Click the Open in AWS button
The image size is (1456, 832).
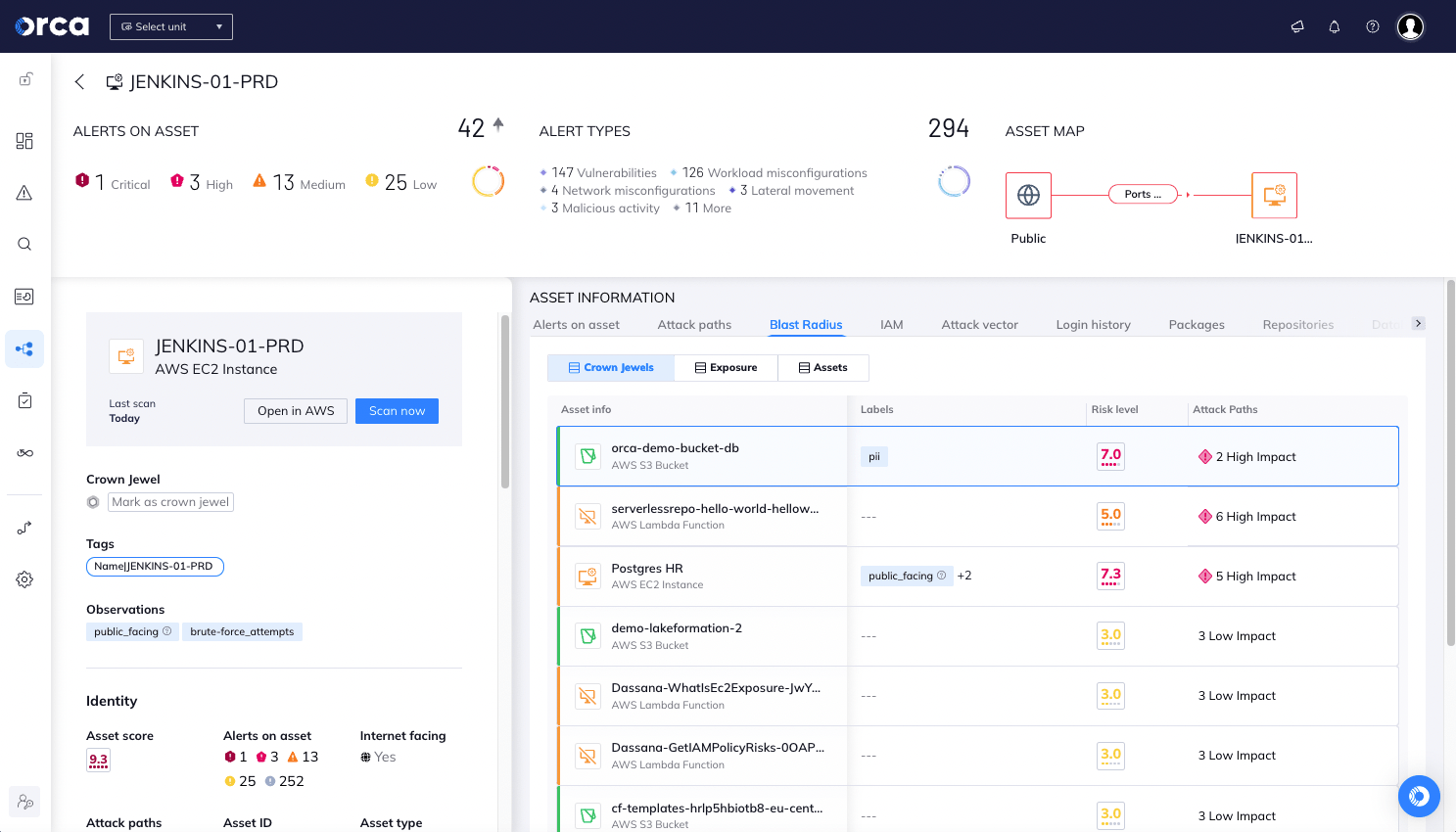click(296, 411)
